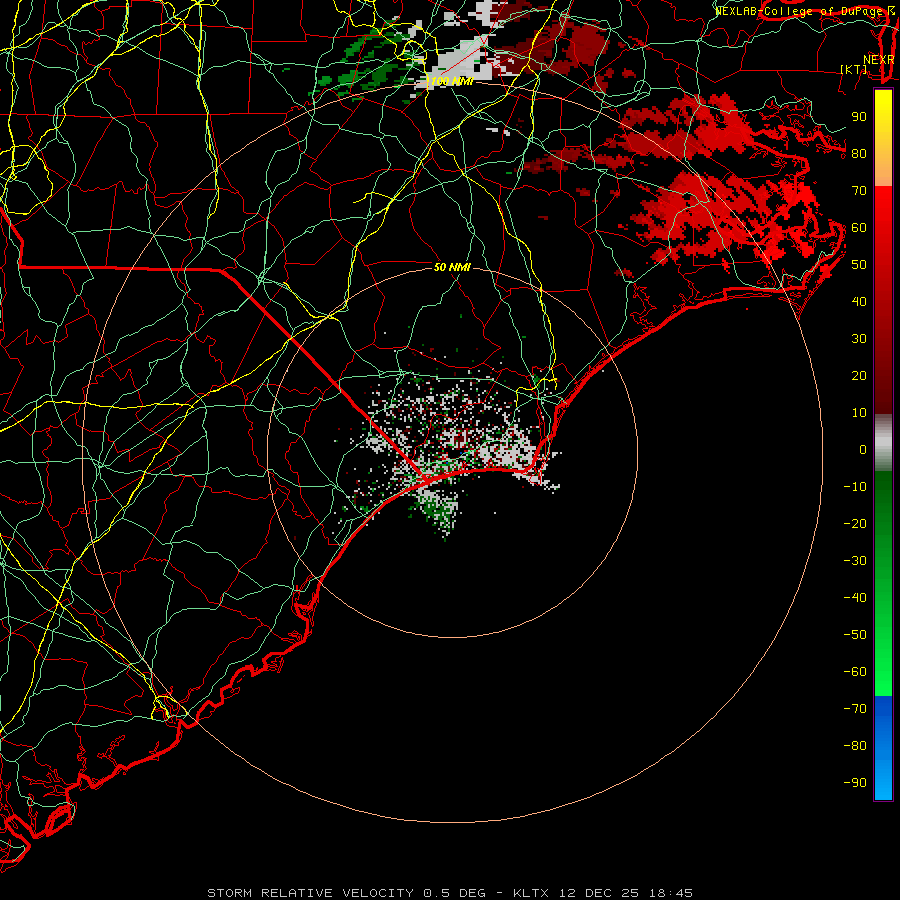The height and width of the screenshot is (900, 900).
Task: Click the NEXR label at the top right
Action: [x=879, y=60]
